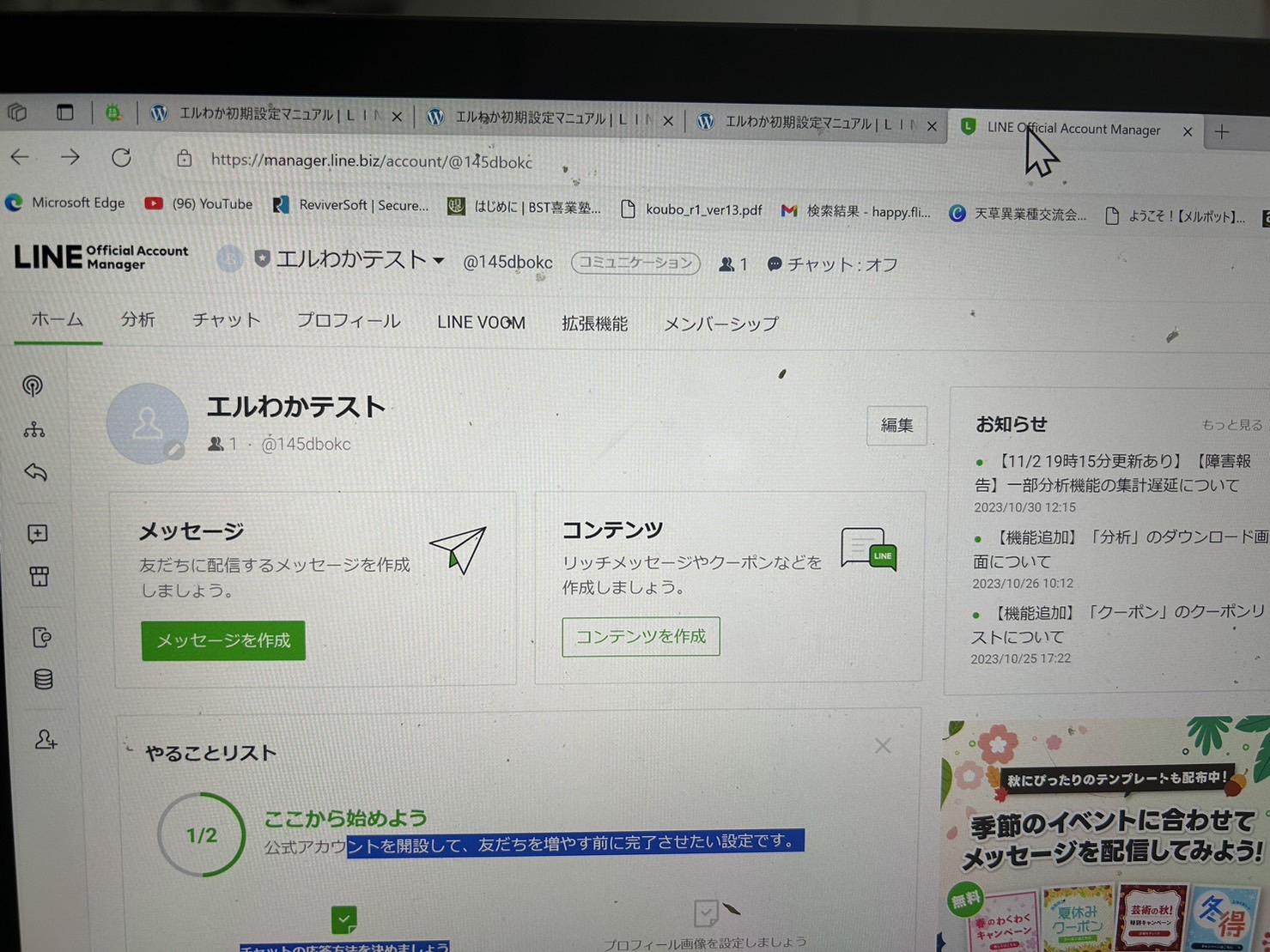
Task: Open the auto-reply arrow sidebar icon
Action: [35, 472]
